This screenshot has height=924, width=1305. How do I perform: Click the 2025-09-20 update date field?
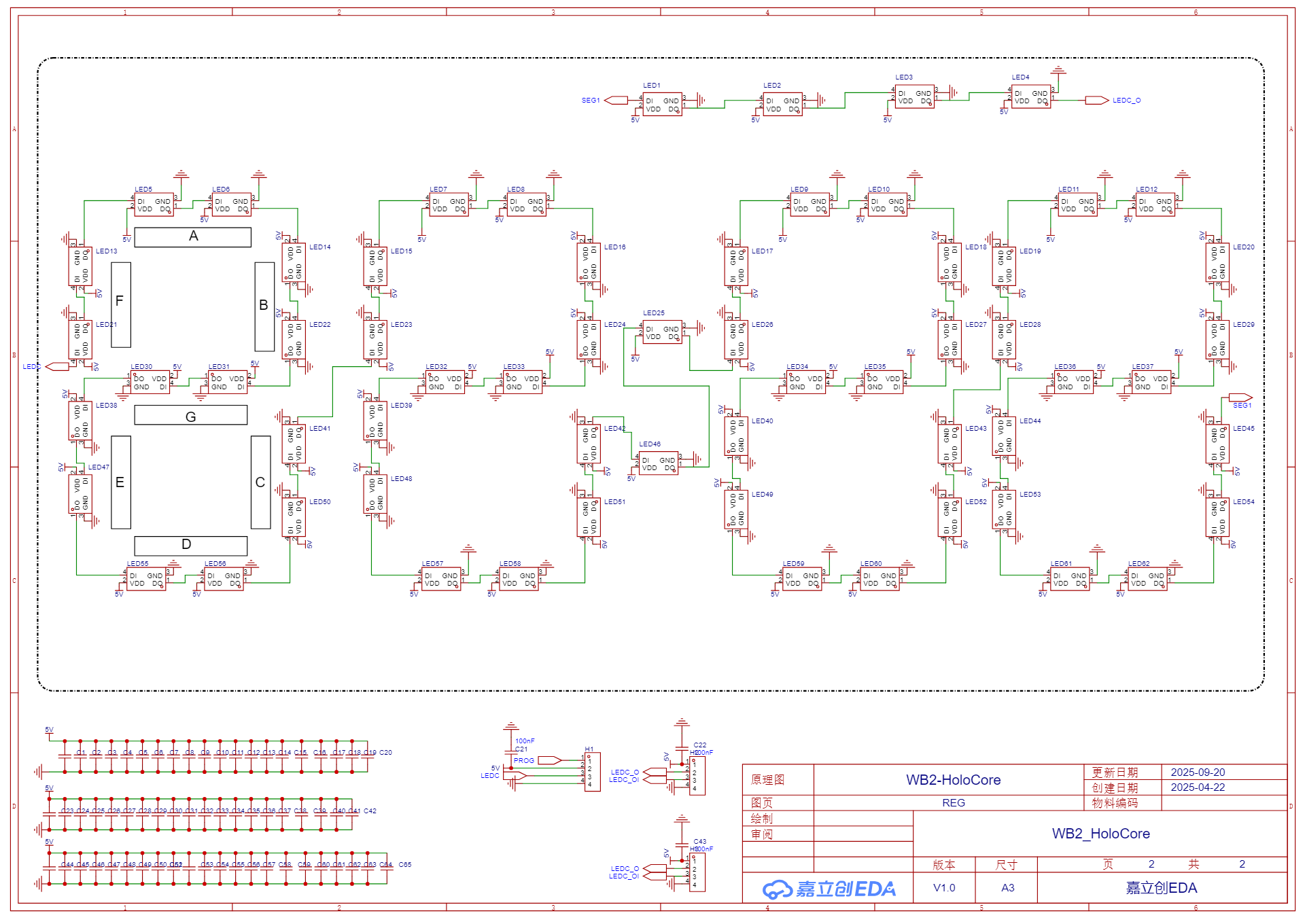(1198, 772)
